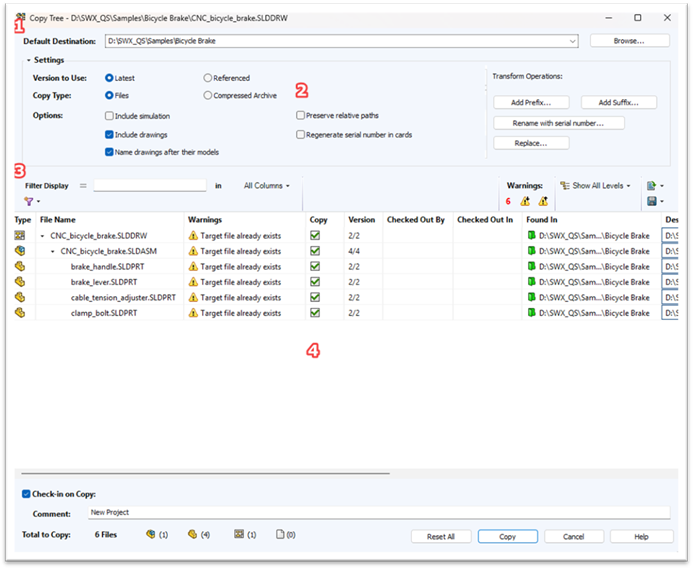Click the part icon for brake_handle.SLDPRT
Screen dimensions: 694x569
coord(19,266)
